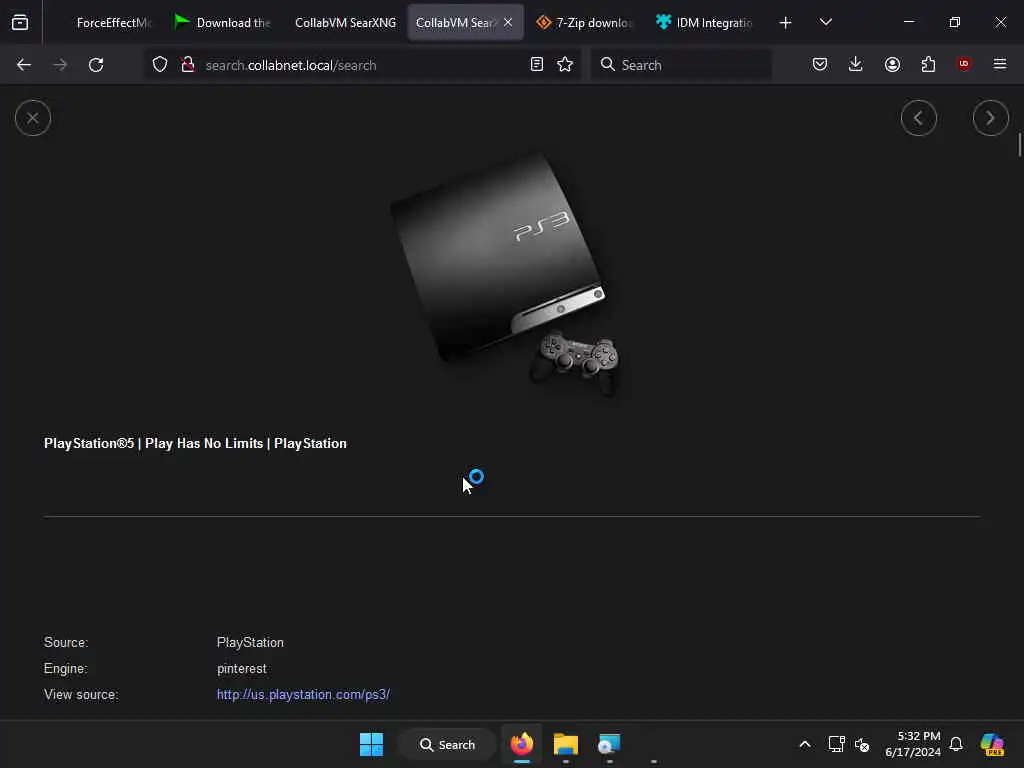1024x768 pixels.
Task: Open a new browser tab
Action: pos(785,23)
